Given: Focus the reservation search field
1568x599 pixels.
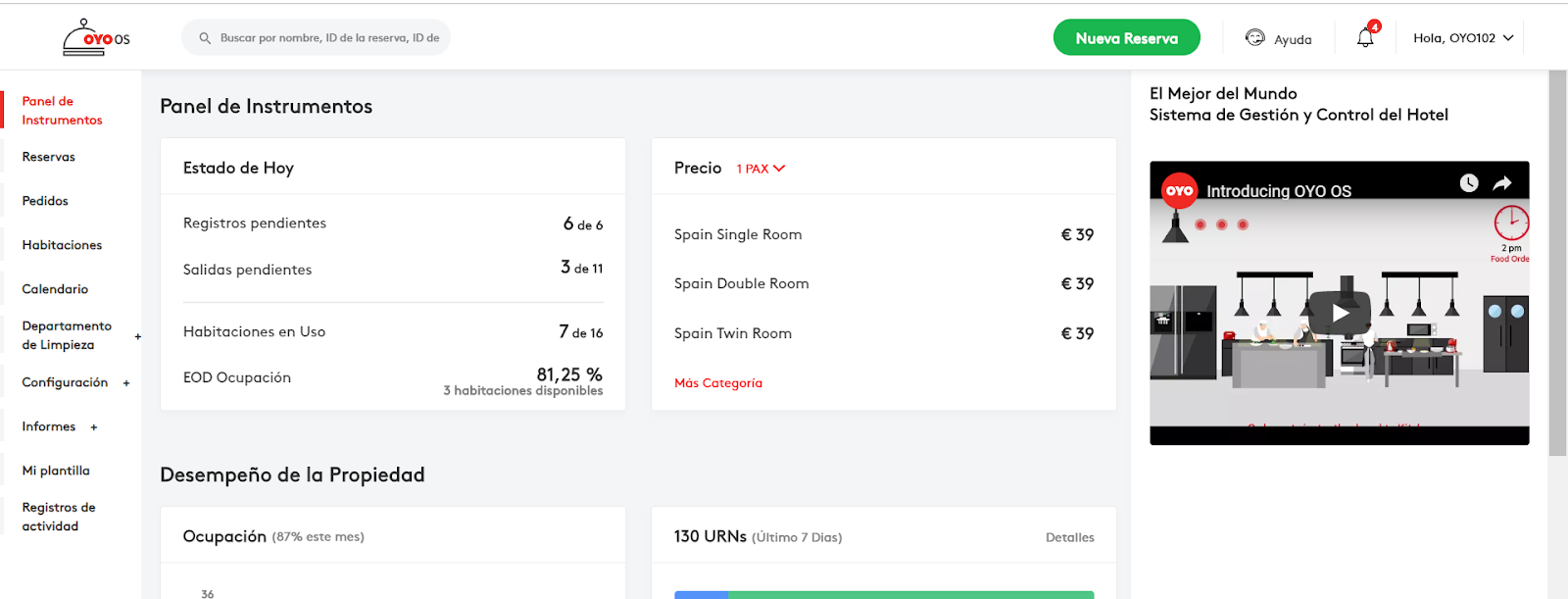Looking at the screenshot, I should pos(316,37).
